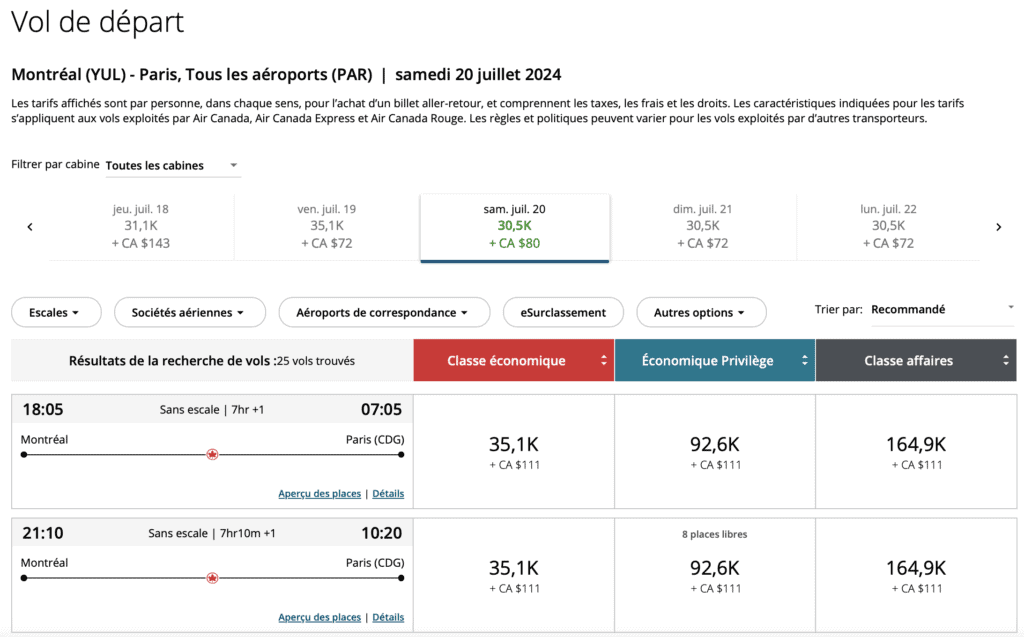Open the Autres options dropdown
Viewport: 1024px width, 637px height.
[x=701, y=312]
